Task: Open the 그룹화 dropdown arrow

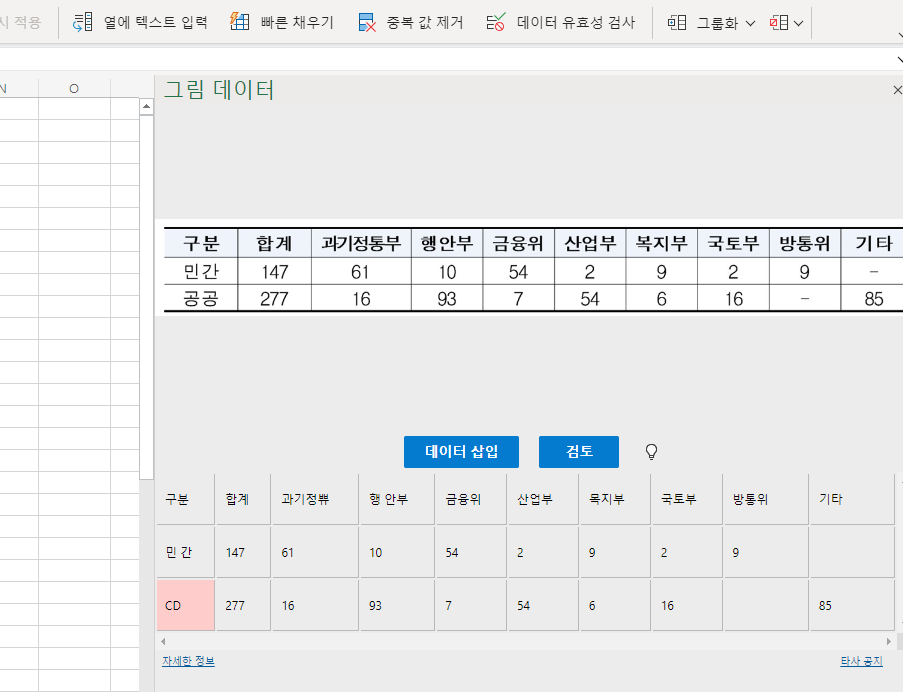Action: [750, 24]
